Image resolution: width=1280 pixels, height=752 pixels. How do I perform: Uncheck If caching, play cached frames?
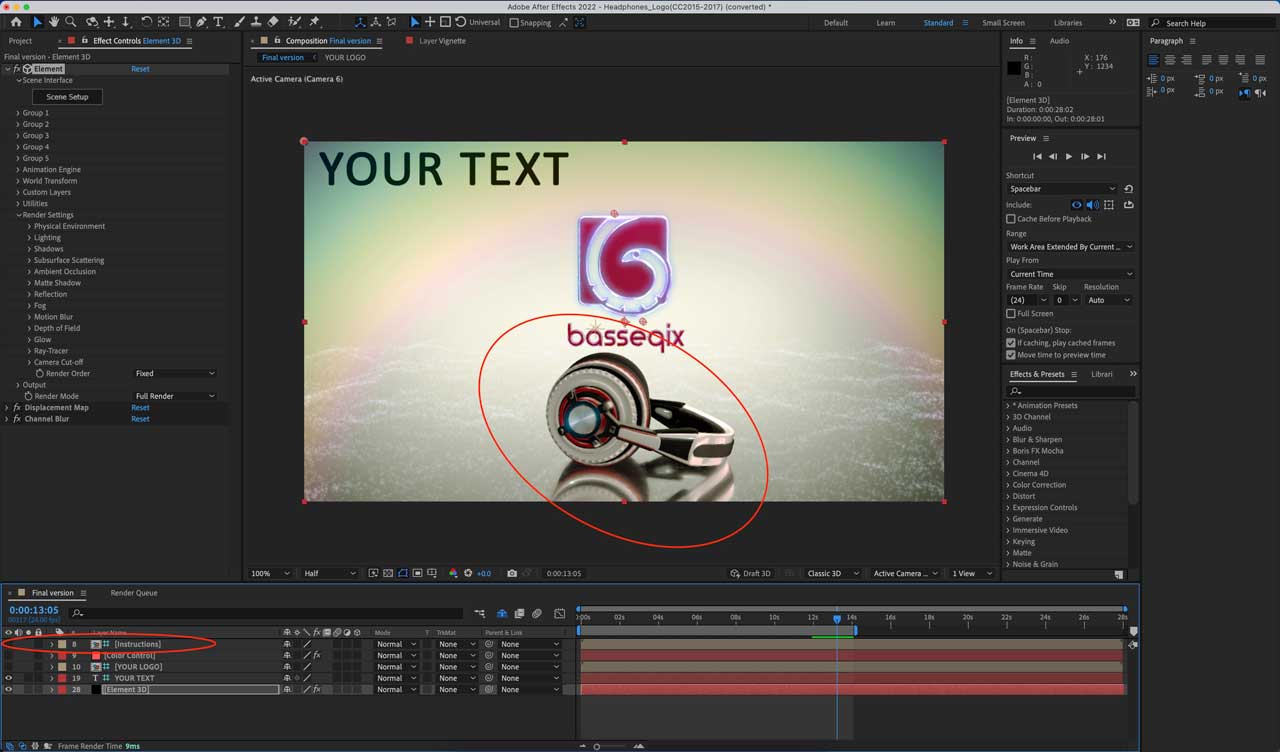1011,343
